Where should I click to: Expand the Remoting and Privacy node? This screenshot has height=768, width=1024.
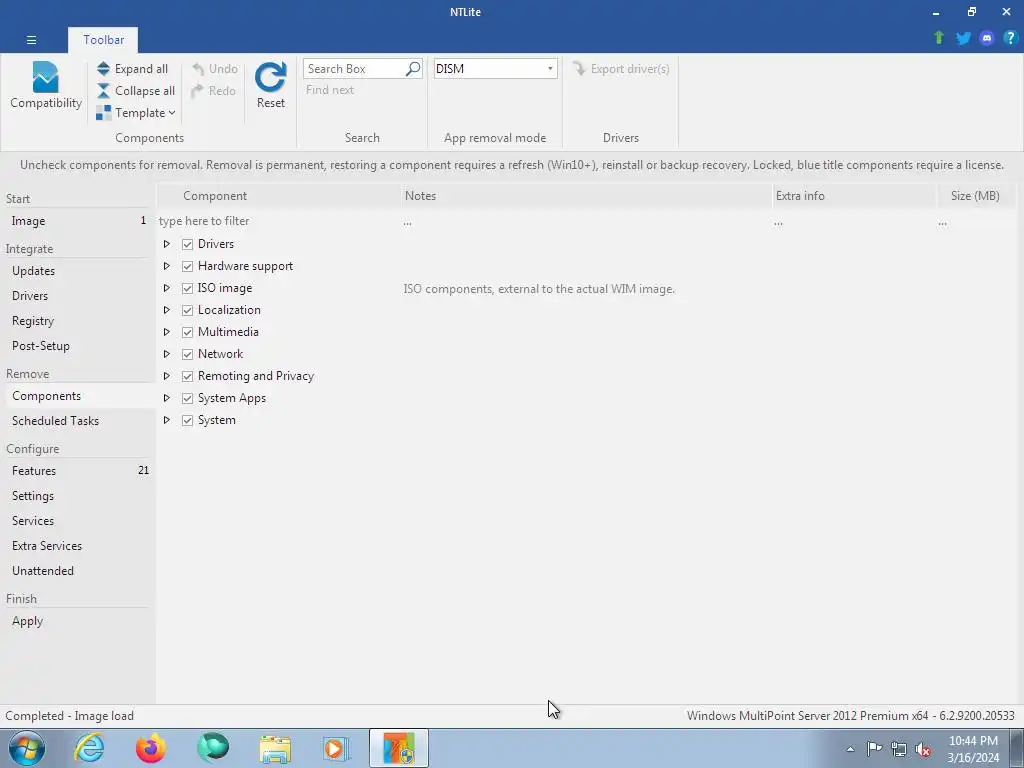[167, 376]
